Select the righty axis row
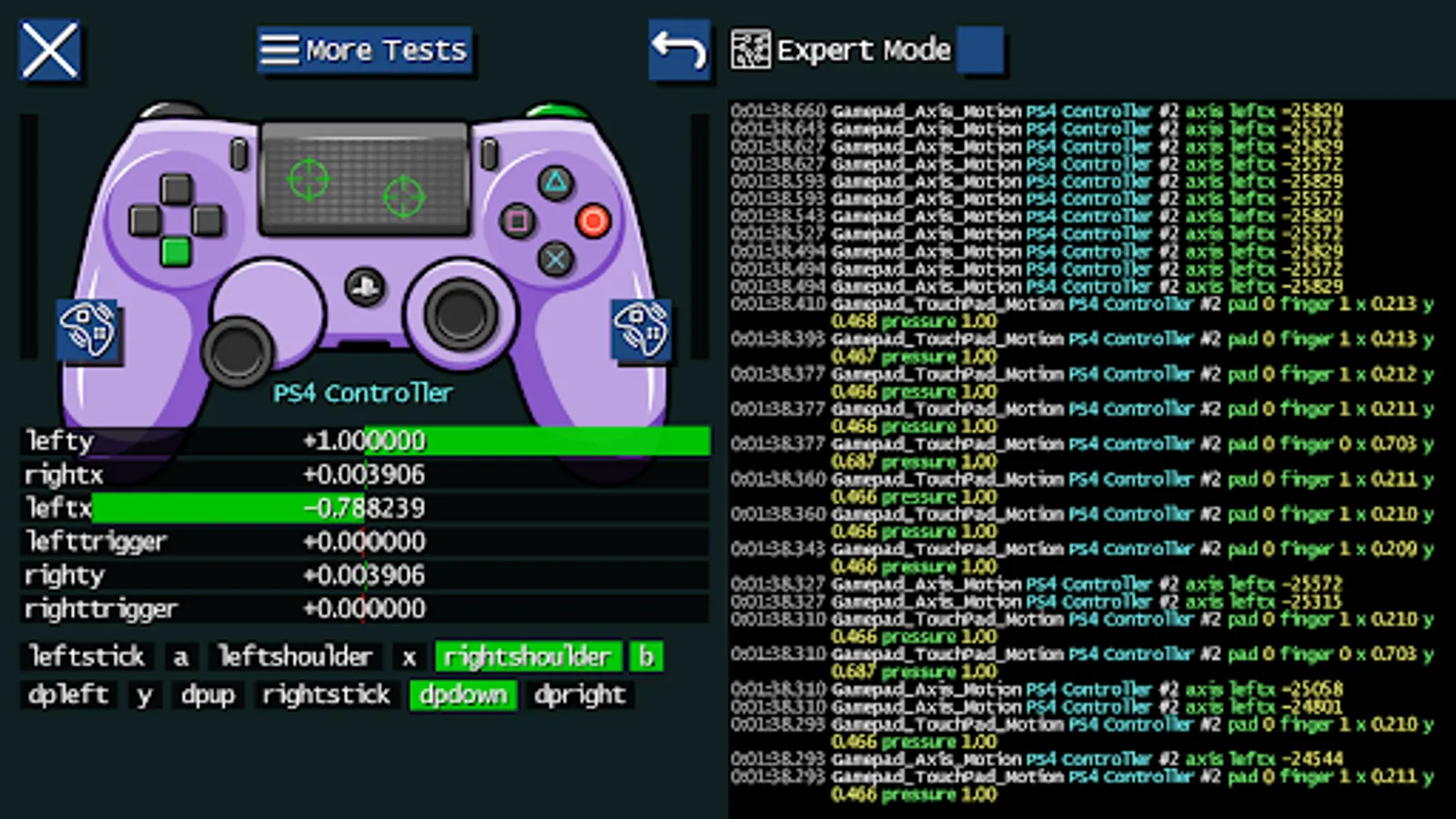Viewport: 1456px width, 819px height. pos(364,575)
